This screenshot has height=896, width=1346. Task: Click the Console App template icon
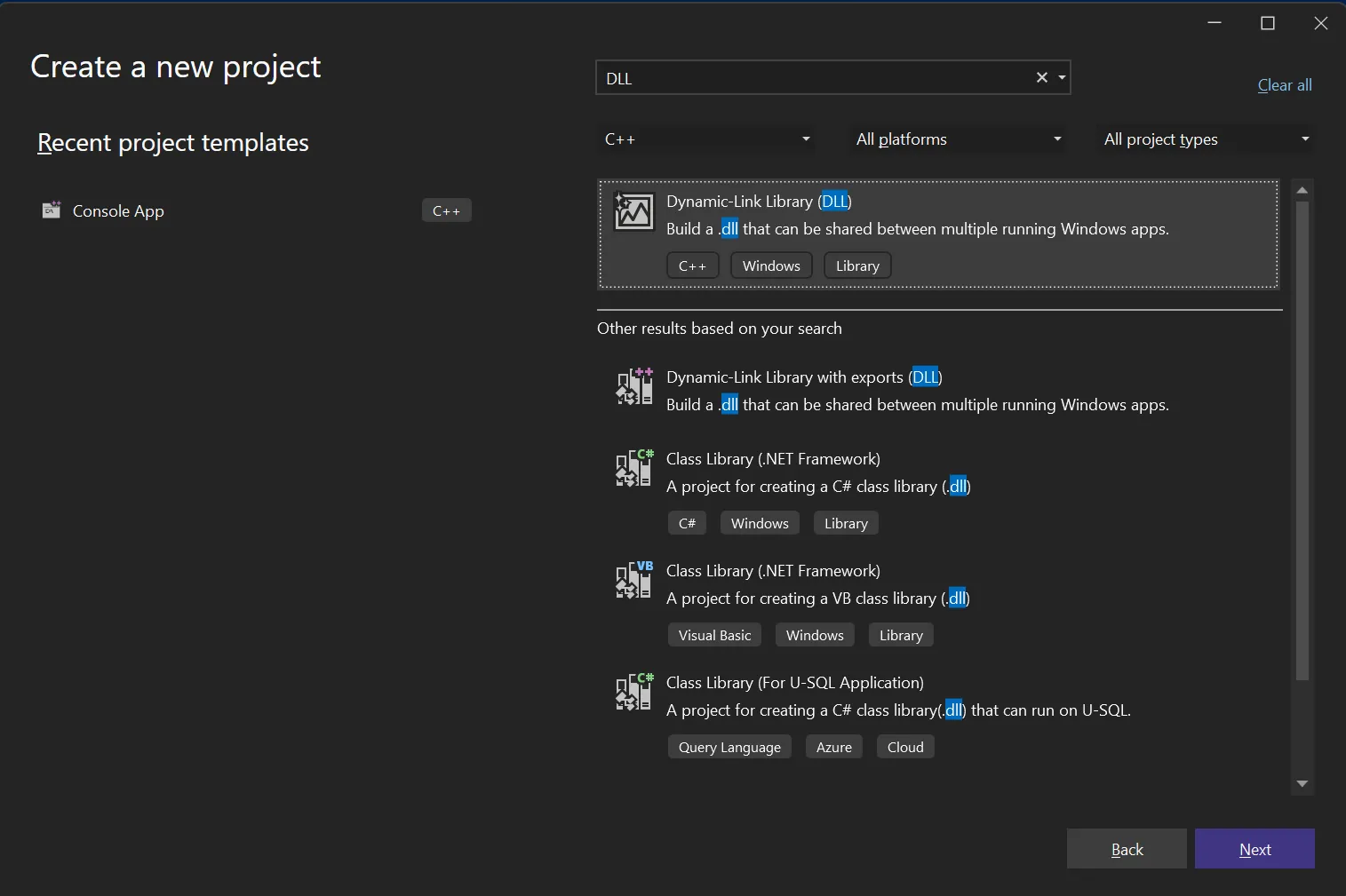point(52,210)
